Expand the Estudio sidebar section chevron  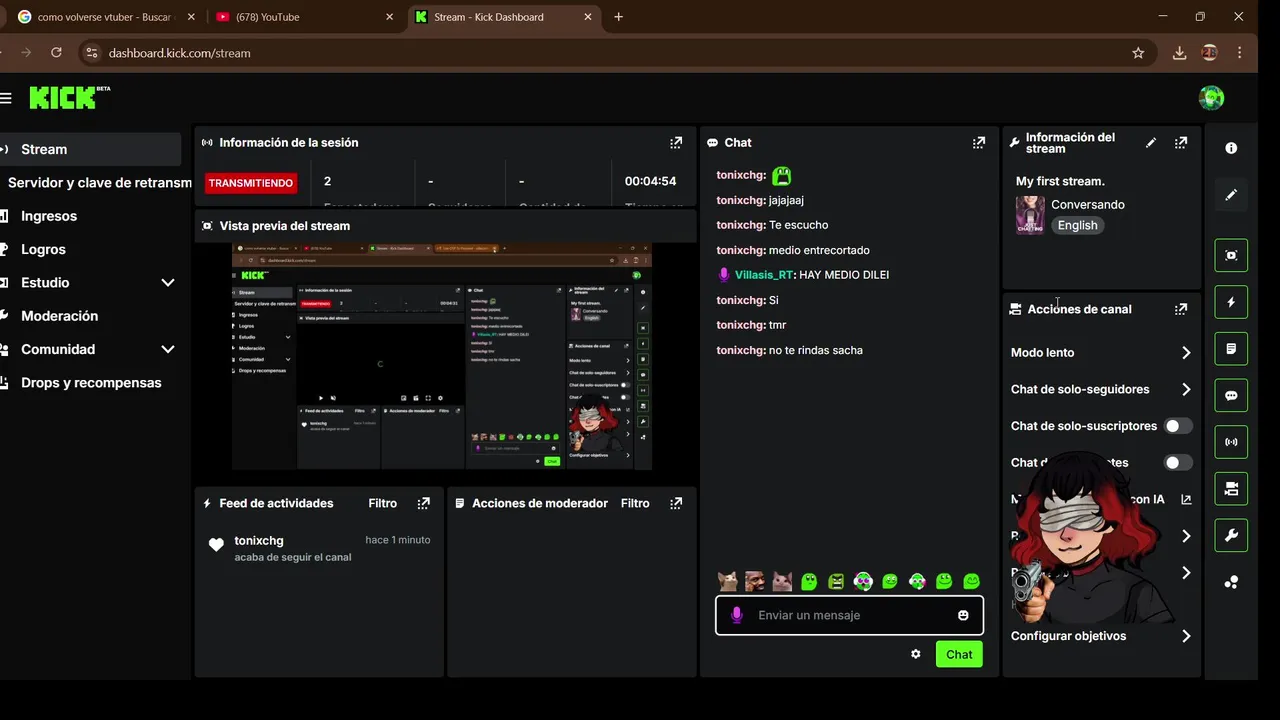point(168,283)
